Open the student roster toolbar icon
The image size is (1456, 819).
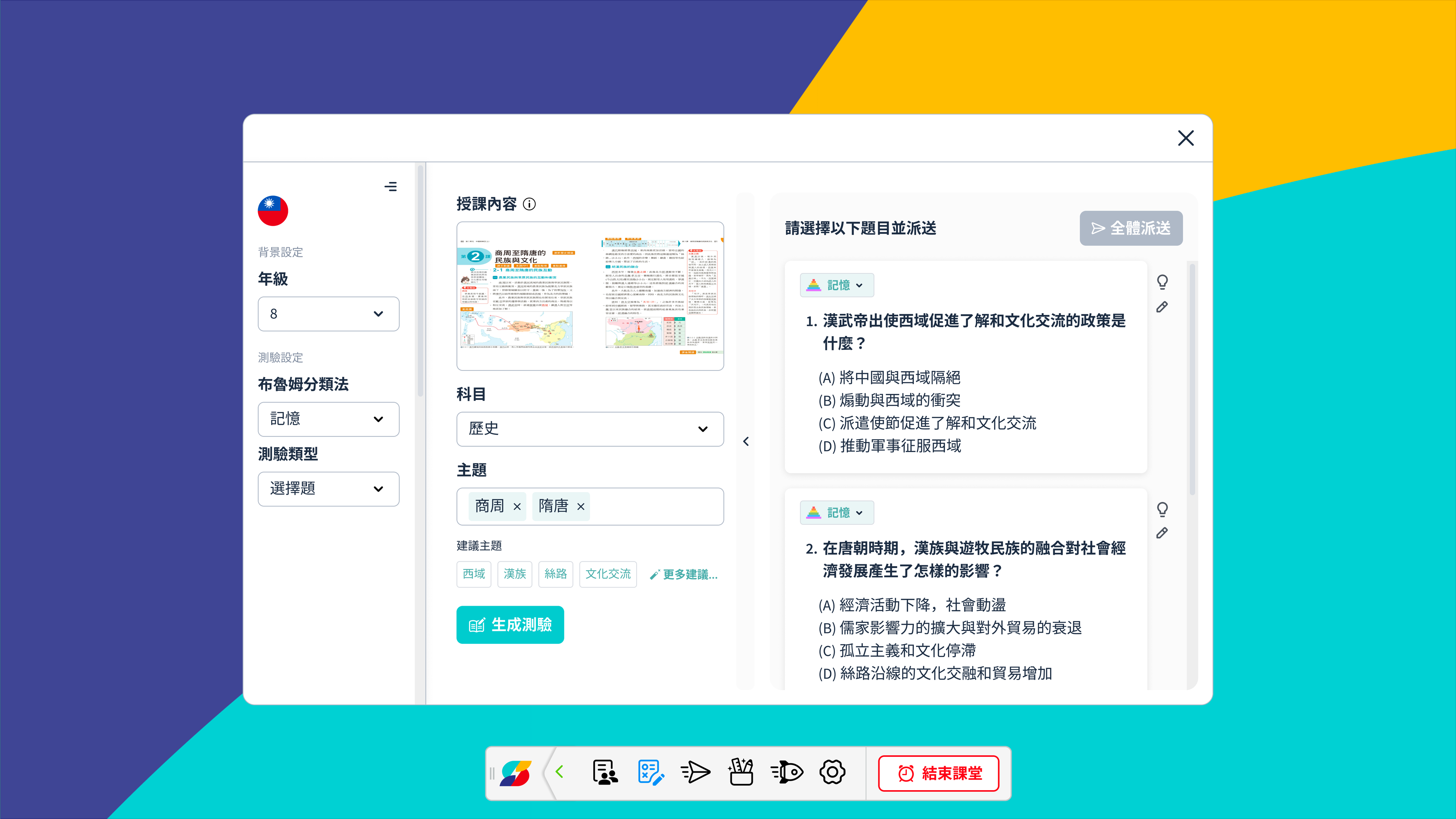click(605, 773)
